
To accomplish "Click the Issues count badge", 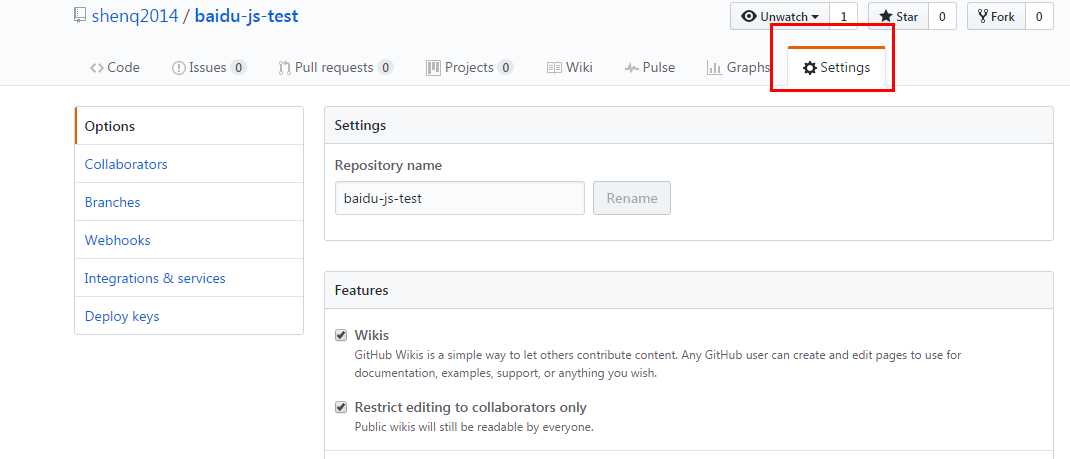I will (x=238, y=68).
